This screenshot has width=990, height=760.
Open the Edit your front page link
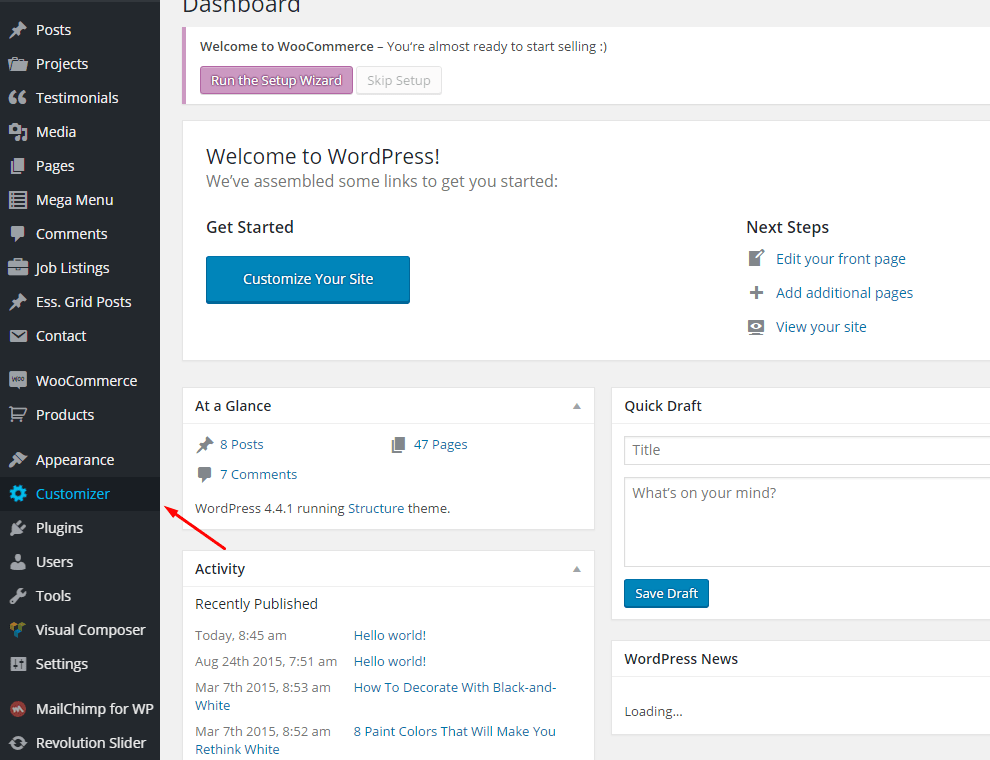(840, 259)
